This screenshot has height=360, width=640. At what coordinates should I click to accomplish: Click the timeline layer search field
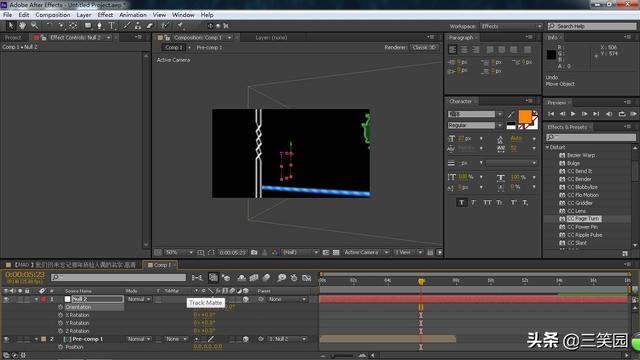[118, 278]
